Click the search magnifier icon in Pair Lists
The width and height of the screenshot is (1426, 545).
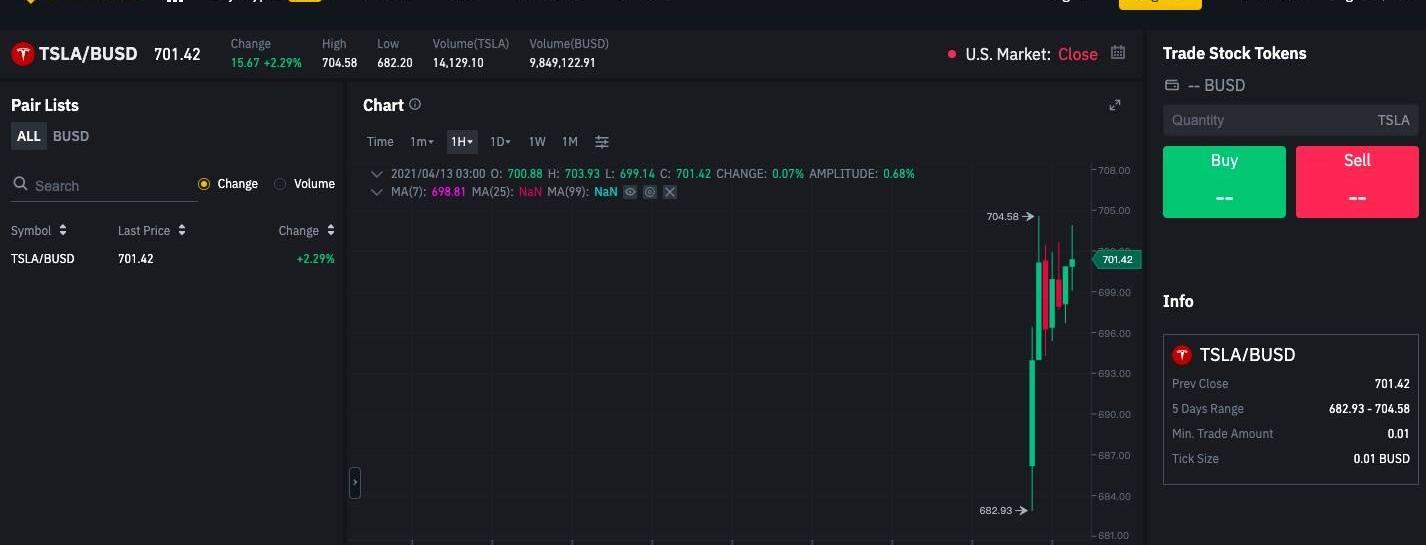(x=20, y=185)
